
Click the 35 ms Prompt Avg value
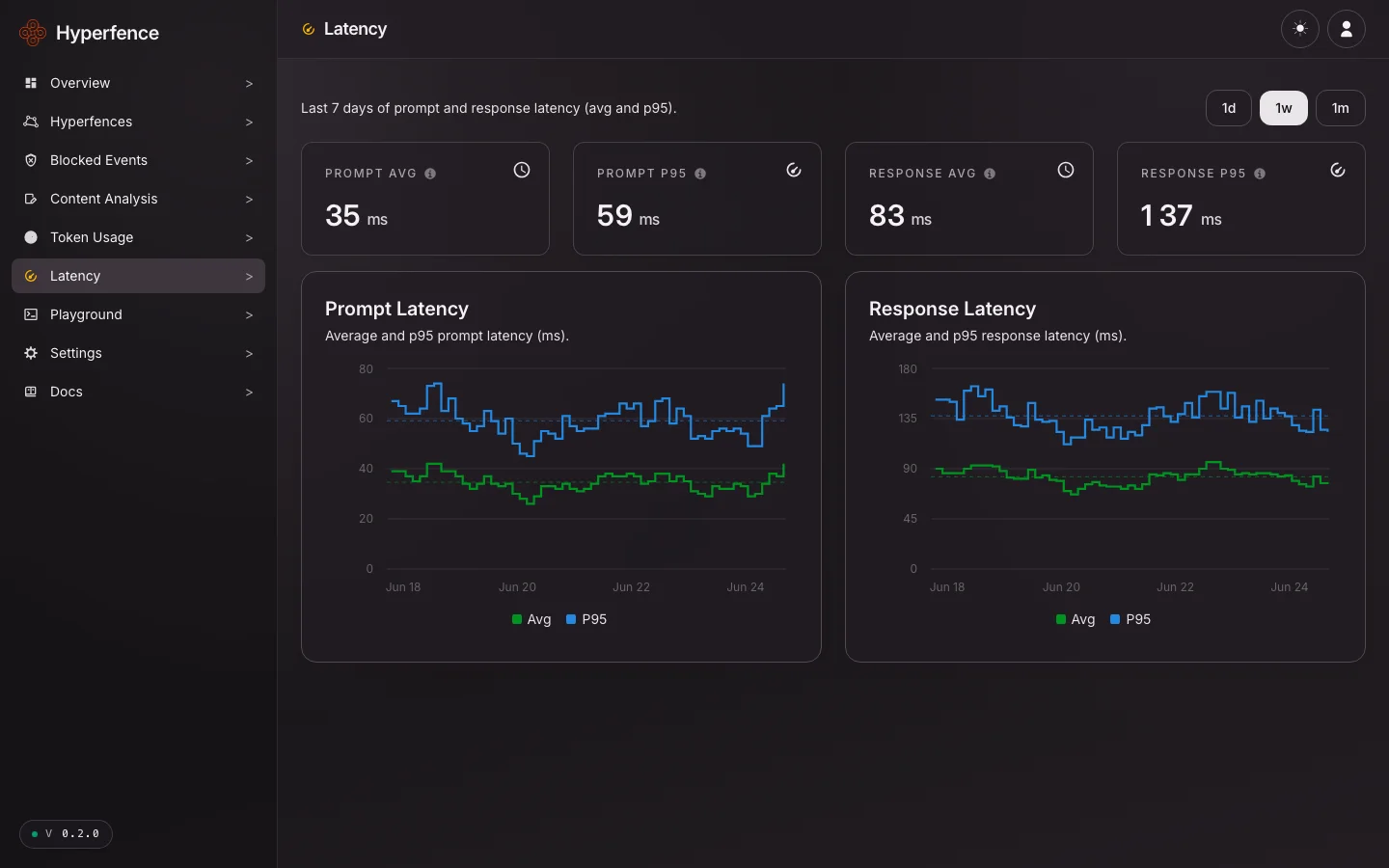coord(356,216)
